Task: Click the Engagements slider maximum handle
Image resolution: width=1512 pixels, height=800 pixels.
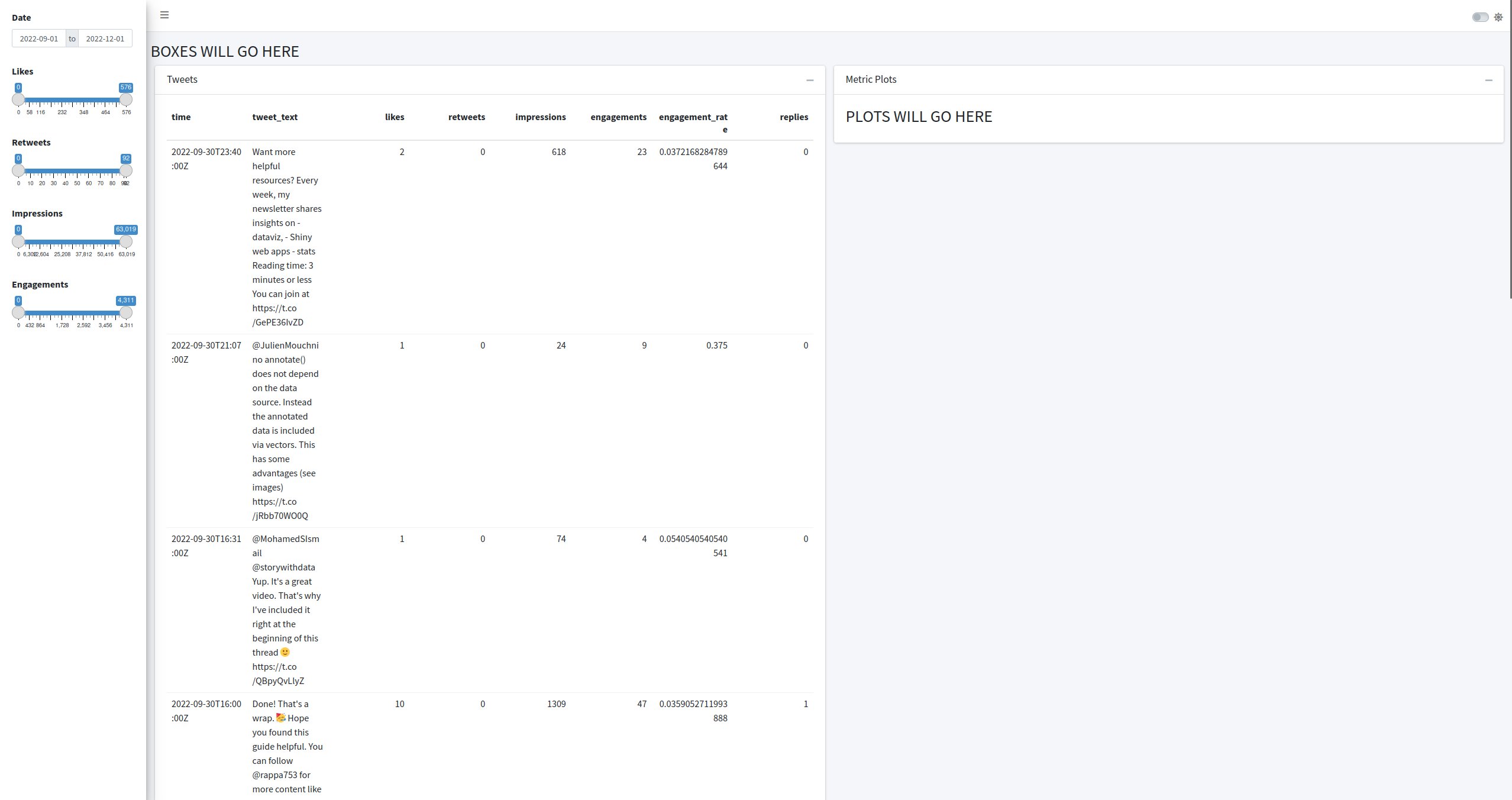Action: (126, 312)
